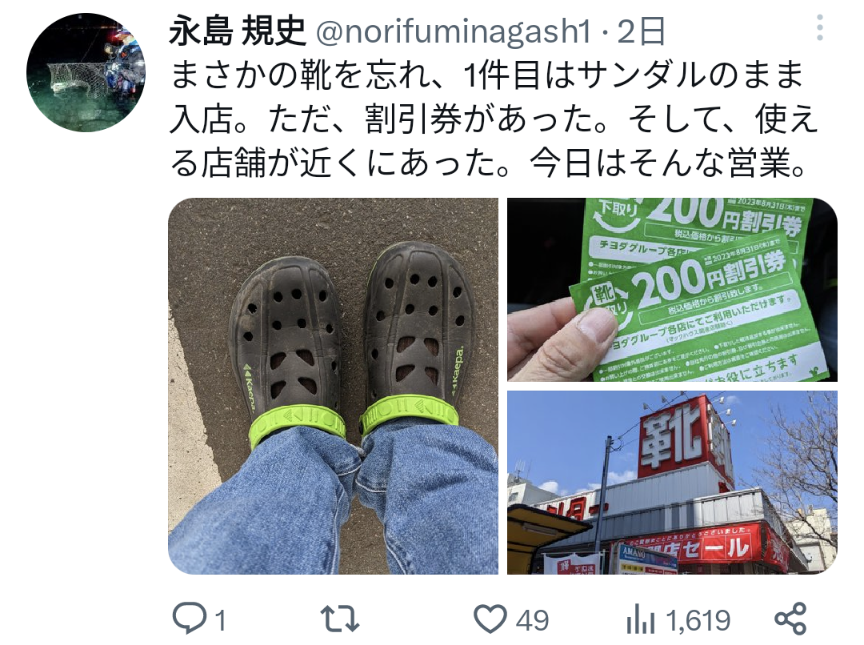
Task: Open handle @norifuminagash1
Action: [x=453, y=31]
